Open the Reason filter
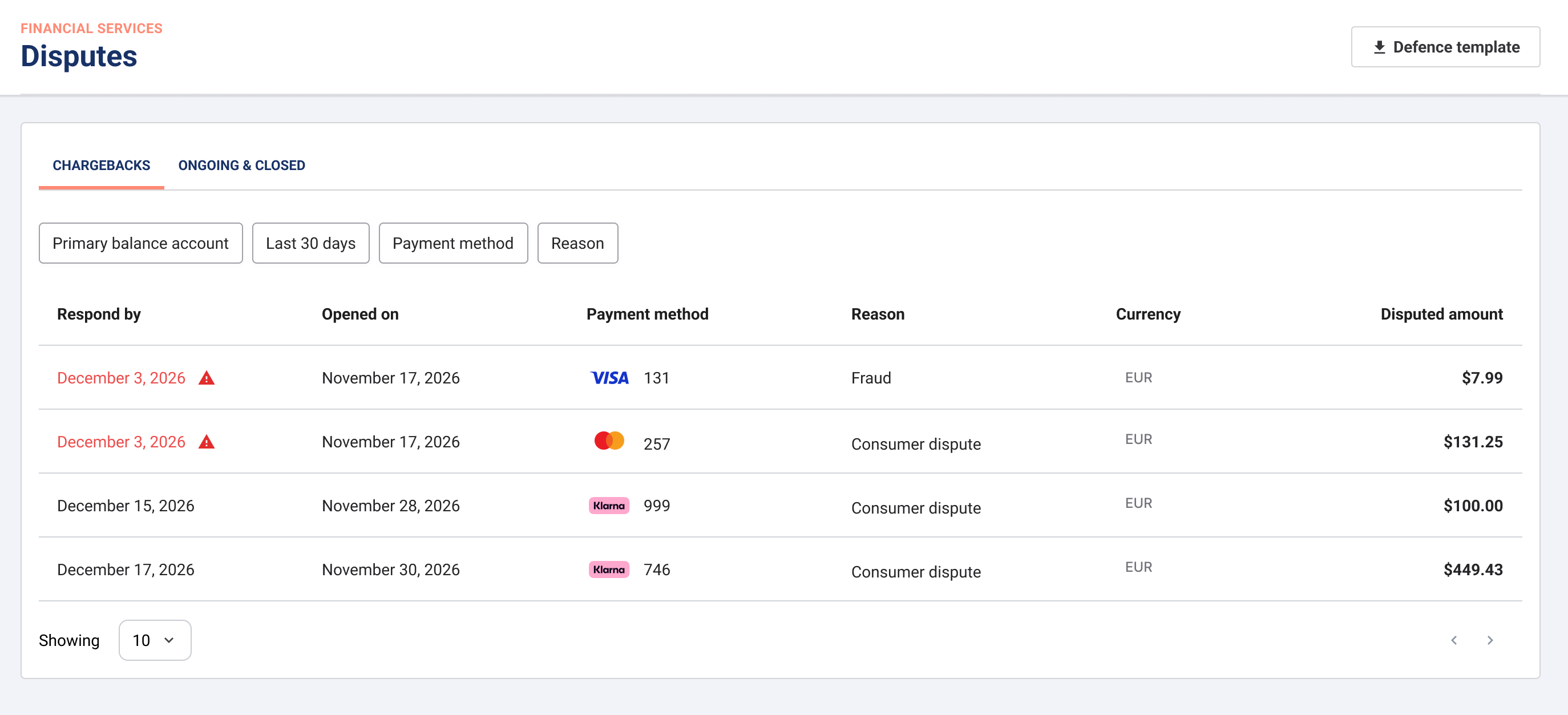This screenshot has height=715, width=1568. [x=577, y=243]
